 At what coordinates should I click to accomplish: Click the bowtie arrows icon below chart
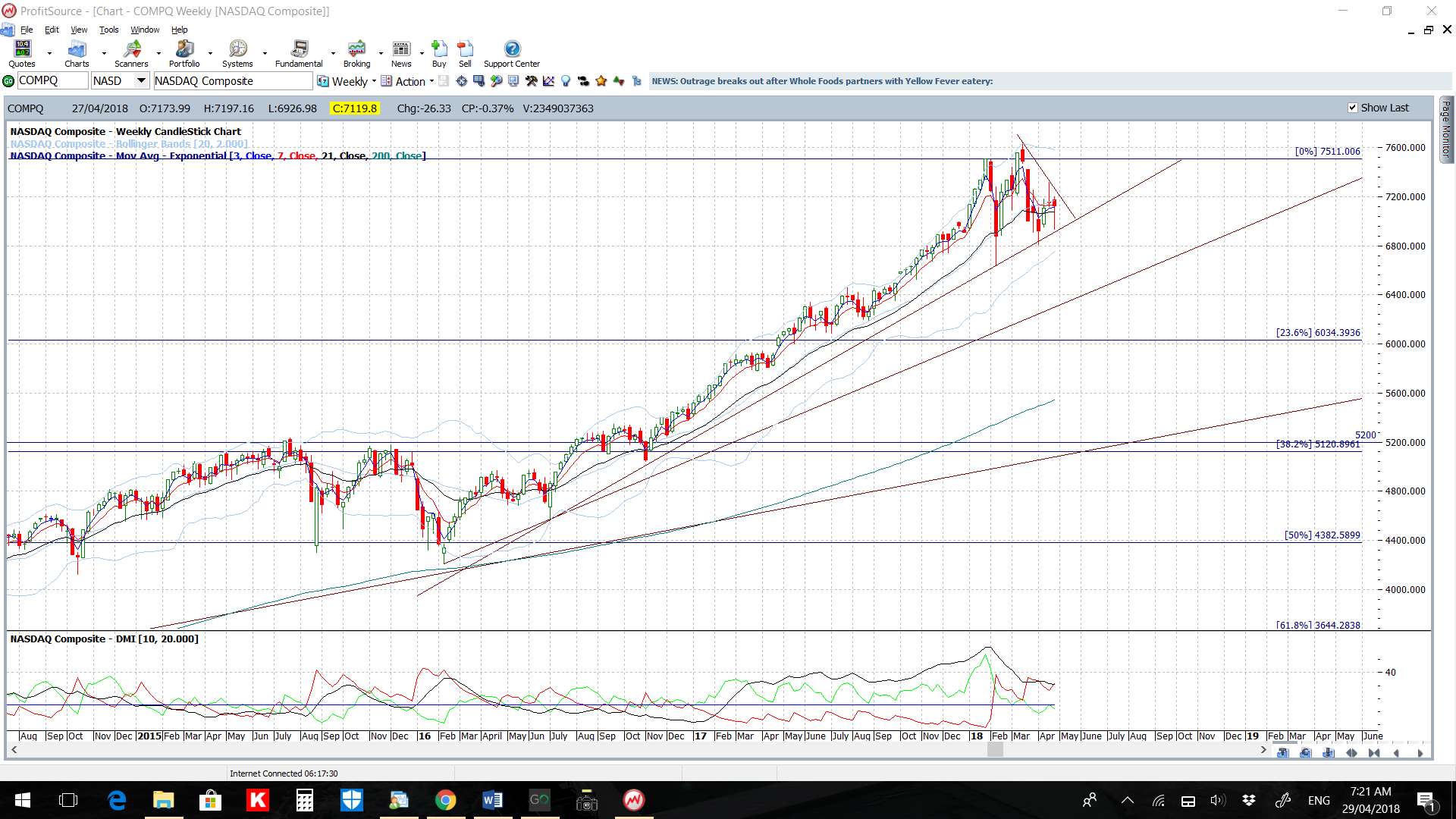1374,753
